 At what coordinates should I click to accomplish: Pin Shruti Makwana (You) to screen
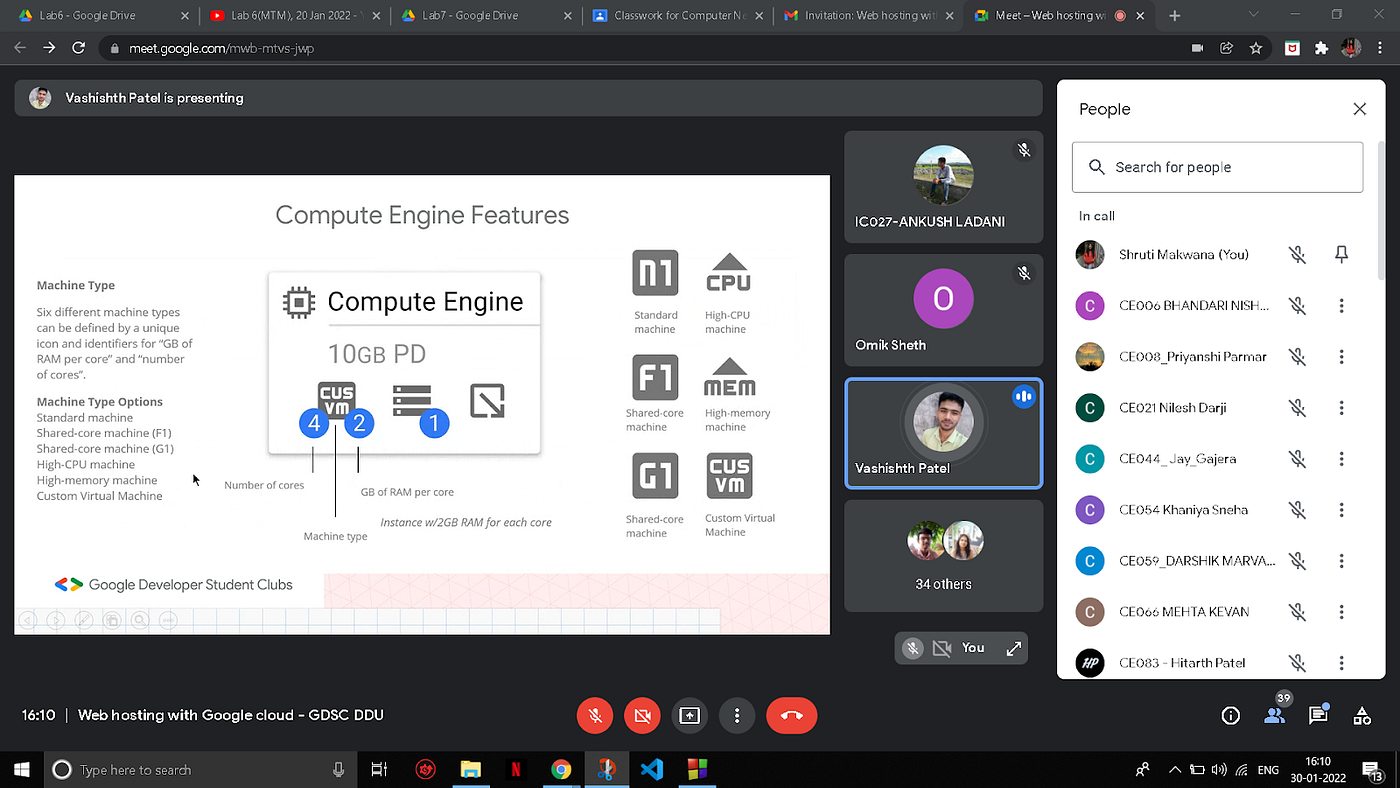pyautogui.click(x=1342, y=255)
